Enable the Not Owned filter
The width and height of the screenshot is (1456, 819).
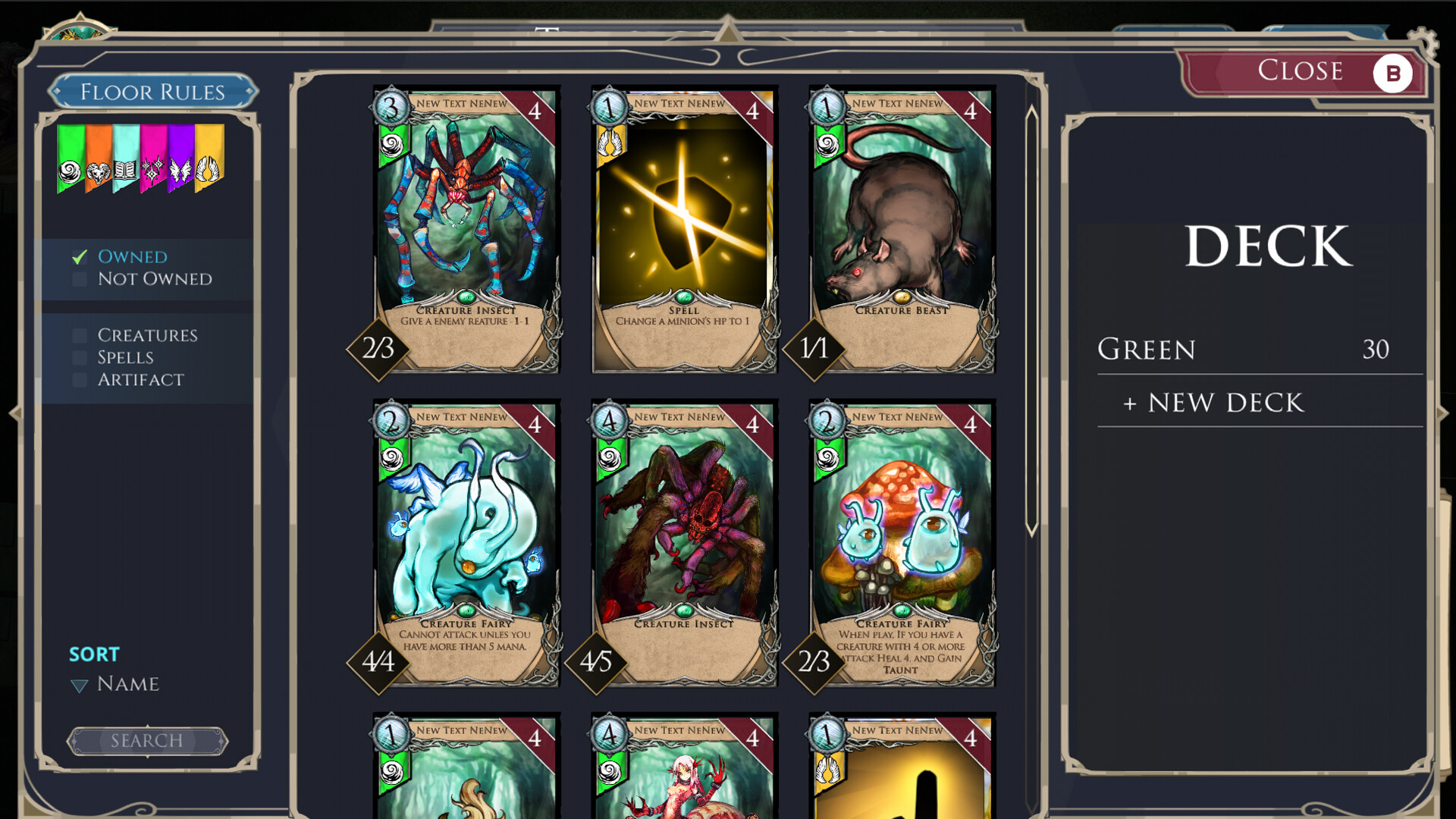tap(80, 279)
